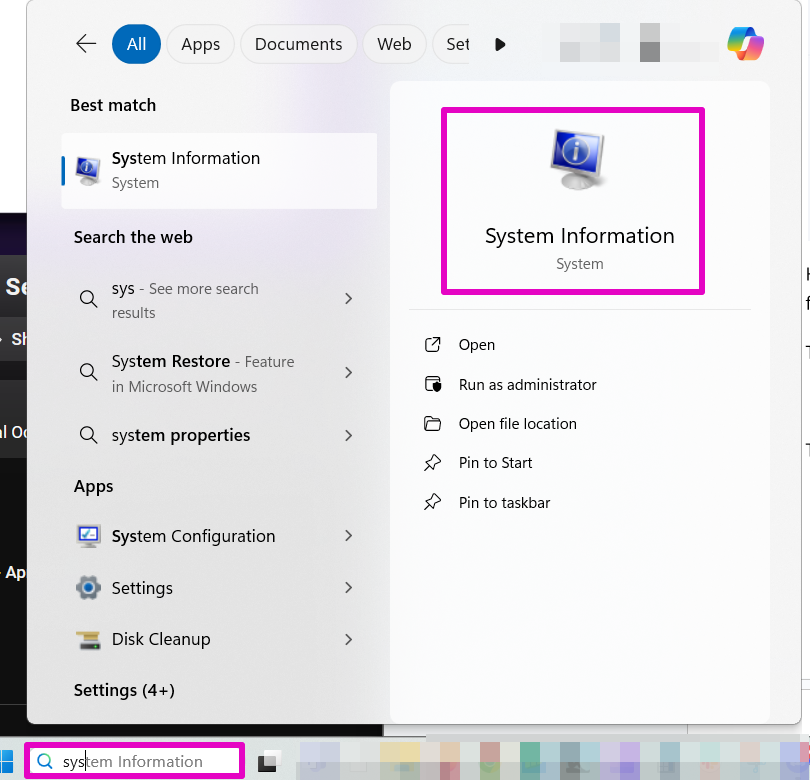Launch System Configuration app result

pyautogui.click(x=219, y=536)
